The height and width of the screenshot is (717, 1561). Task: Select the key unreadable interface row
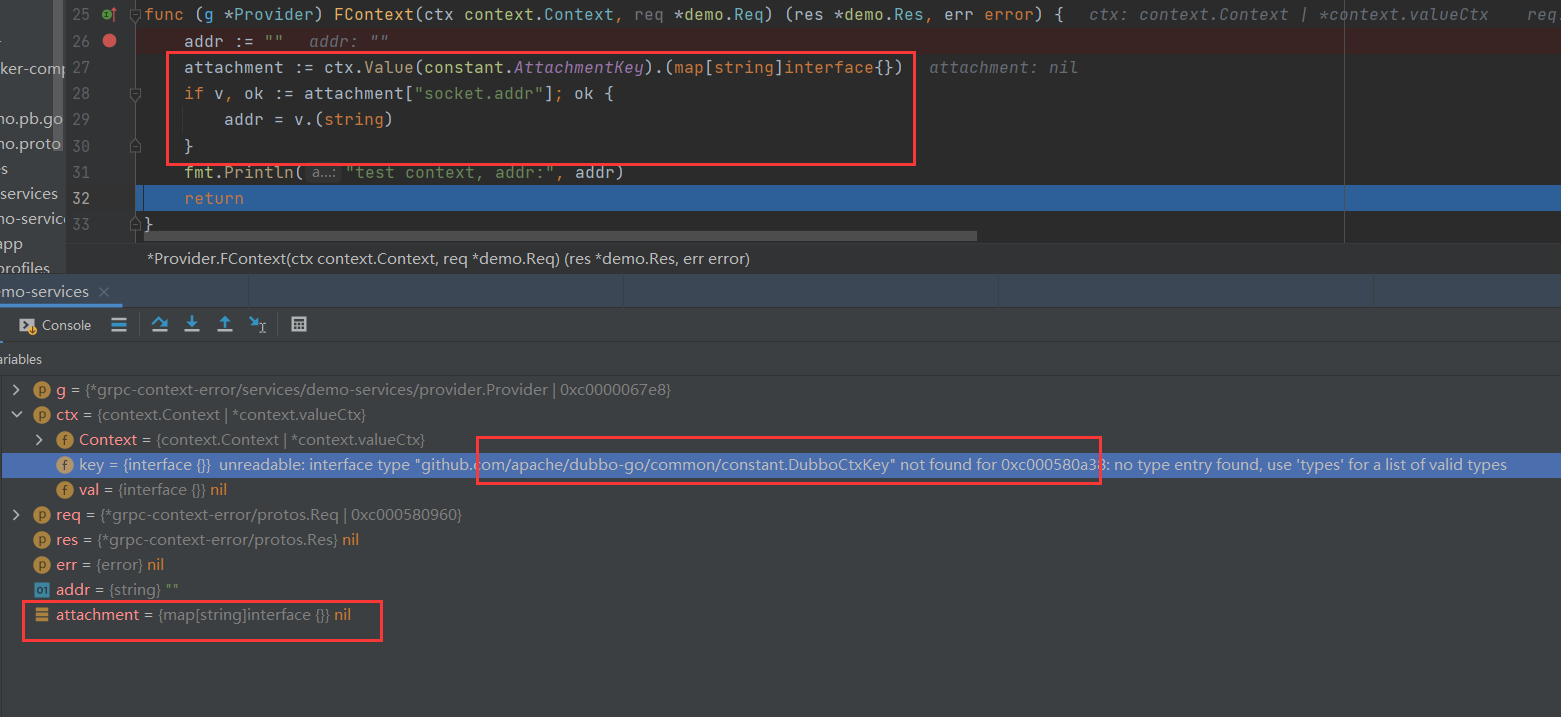(780, 465)
